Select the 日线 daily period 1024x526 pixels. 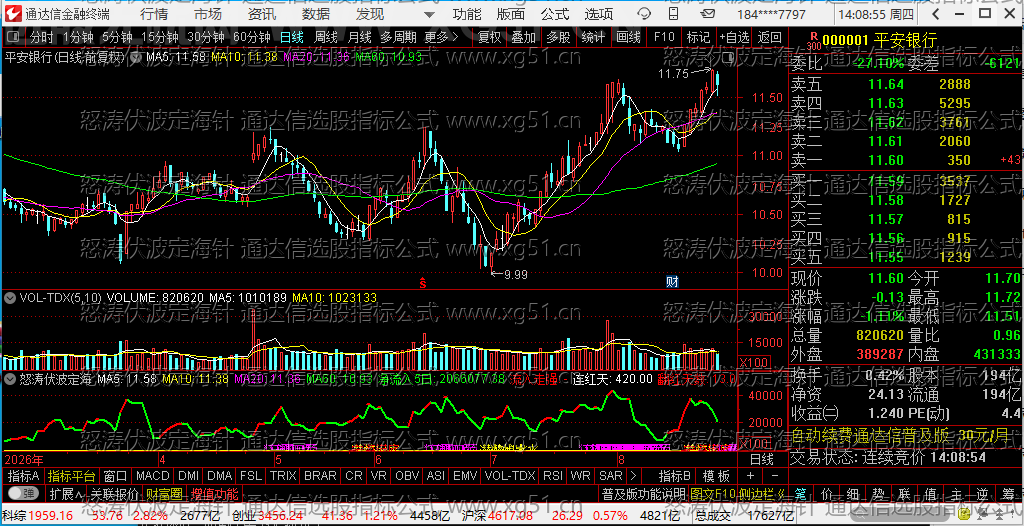pos(292,37)
